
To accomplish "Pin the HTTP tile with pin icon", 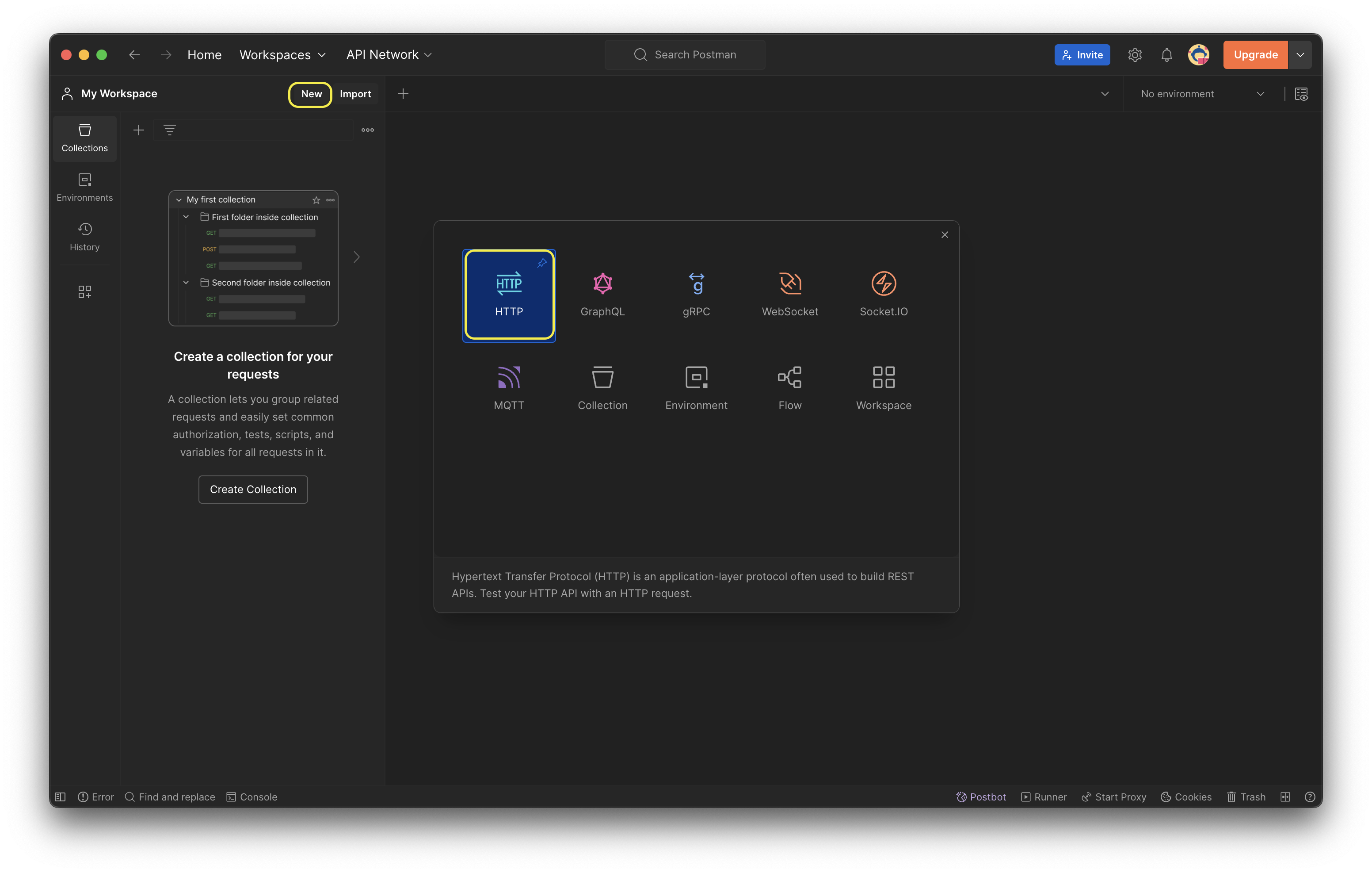I will 541,263.
